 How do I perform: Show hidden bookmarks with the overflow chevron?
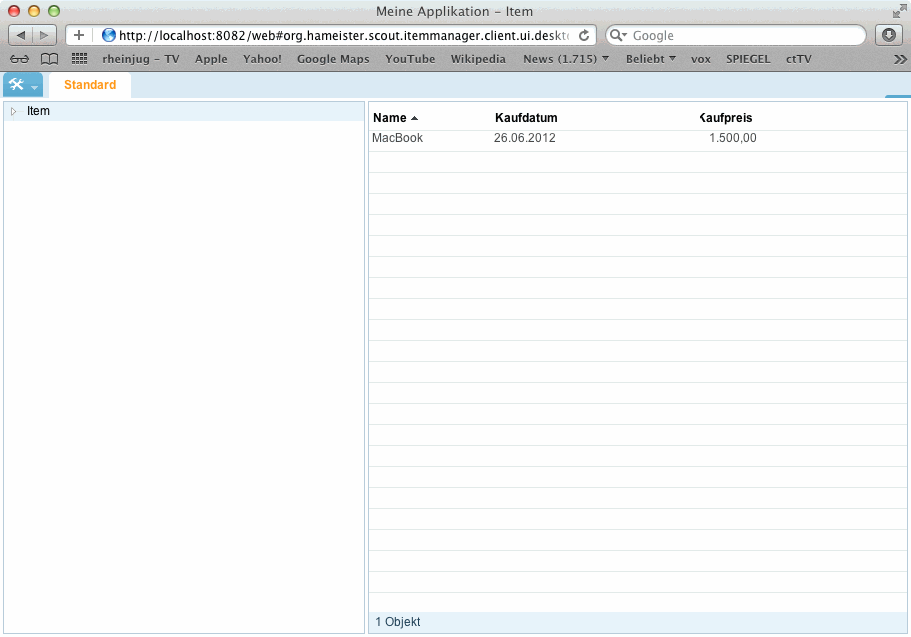point(899,59)
